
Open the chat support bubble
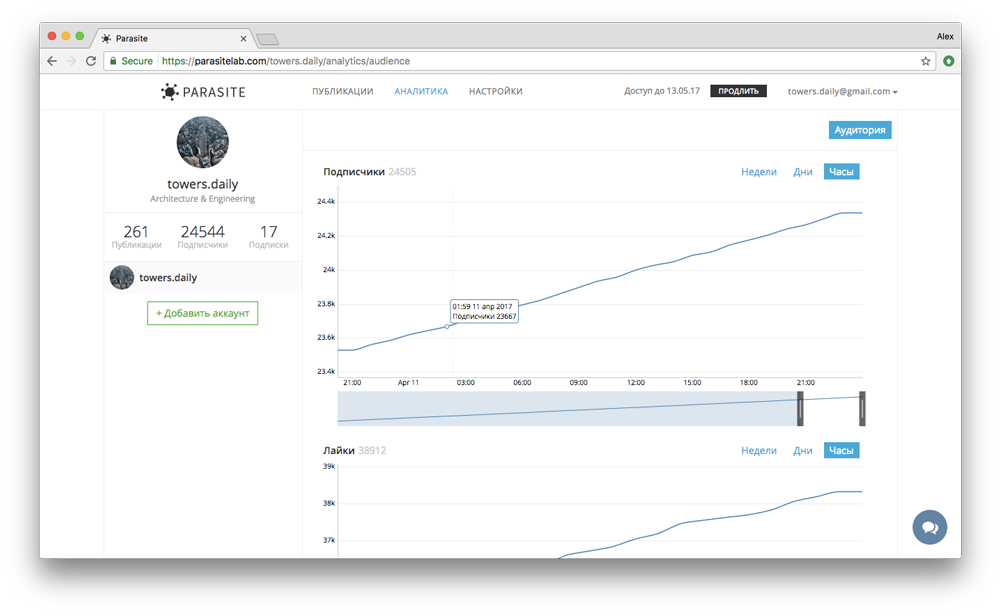[x=929, y=527]
